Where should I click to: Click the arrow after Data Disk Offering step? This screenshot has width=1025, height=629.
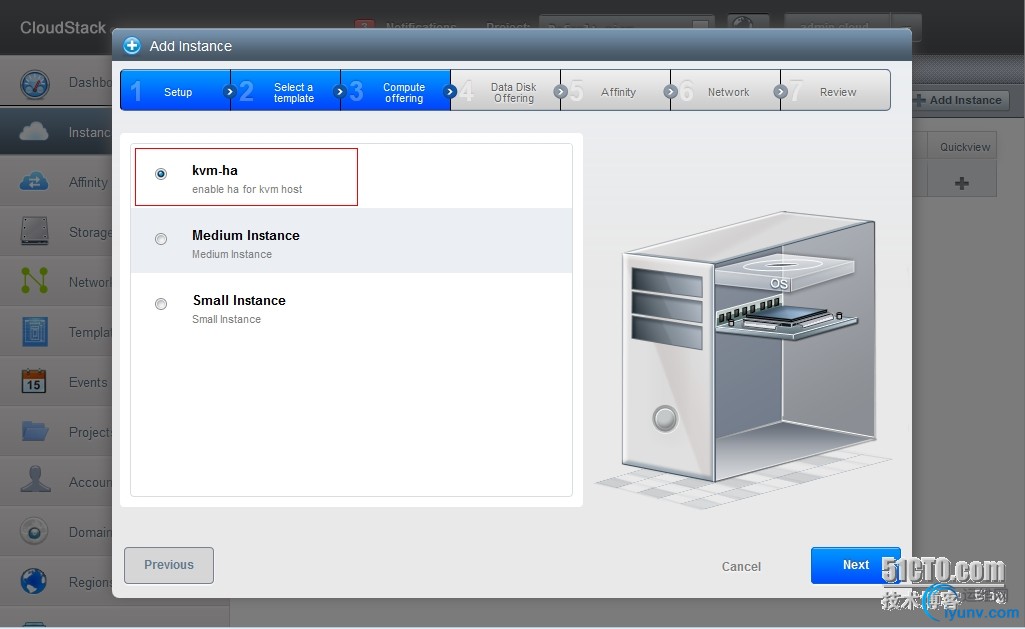560,92
